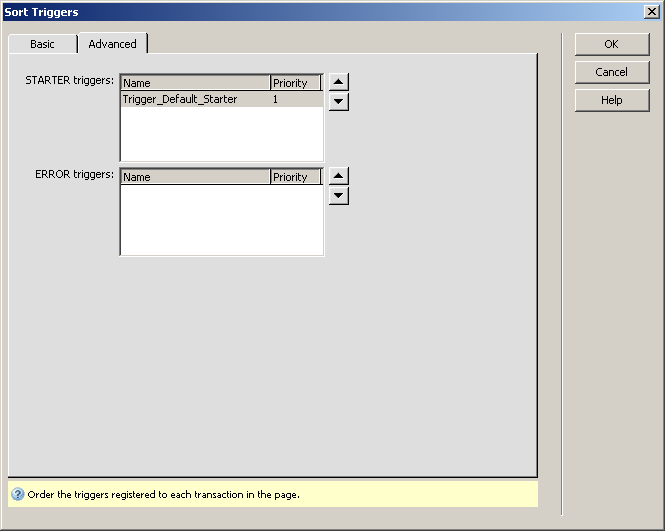Viewport: 665px width, 531px height.
Task: Click the Sort Triggers title bar
Action: tap(300, 11)
